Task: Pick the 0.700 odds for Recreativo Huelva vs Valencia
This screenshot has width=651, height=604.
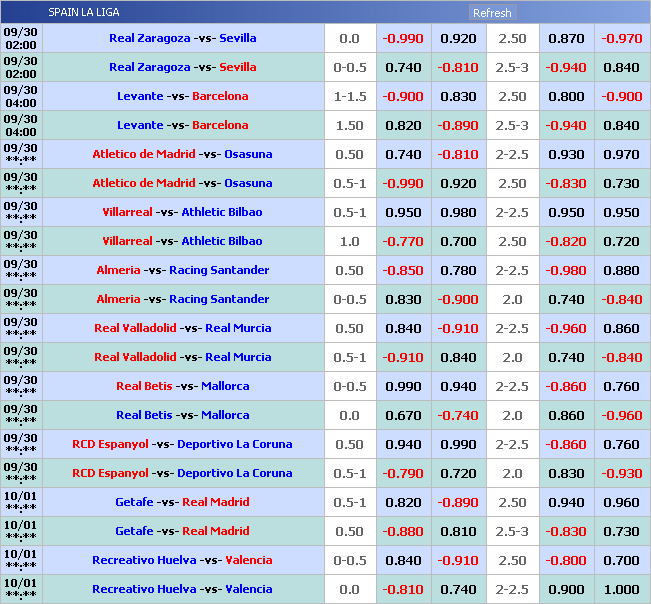Action: click(x=621, y=560)
